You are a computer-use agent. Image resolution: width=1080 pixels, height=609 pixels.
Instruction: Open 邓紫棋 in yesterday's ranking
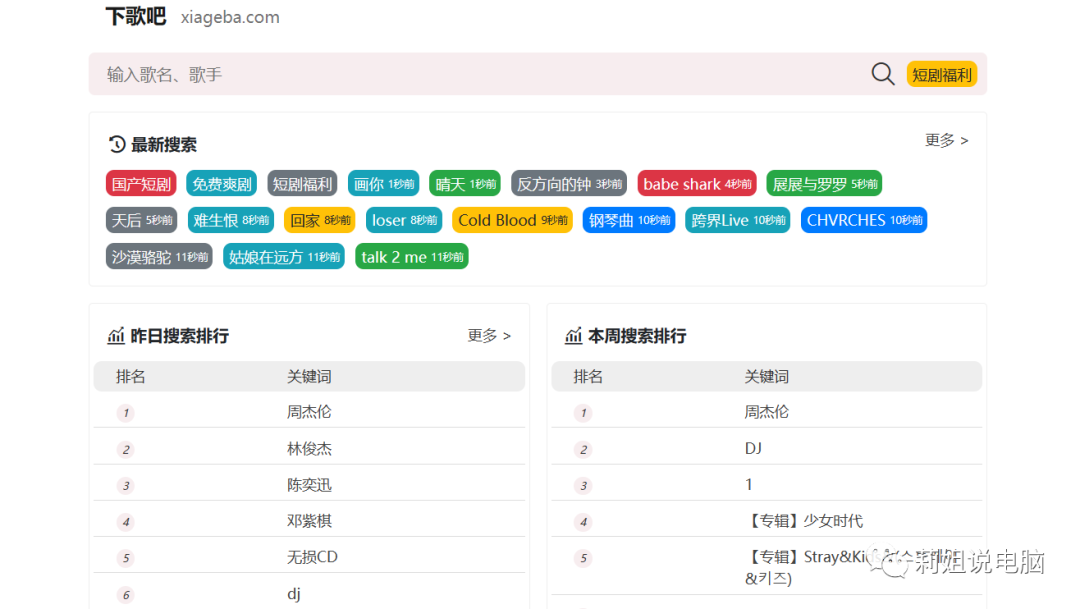point(309,521)
